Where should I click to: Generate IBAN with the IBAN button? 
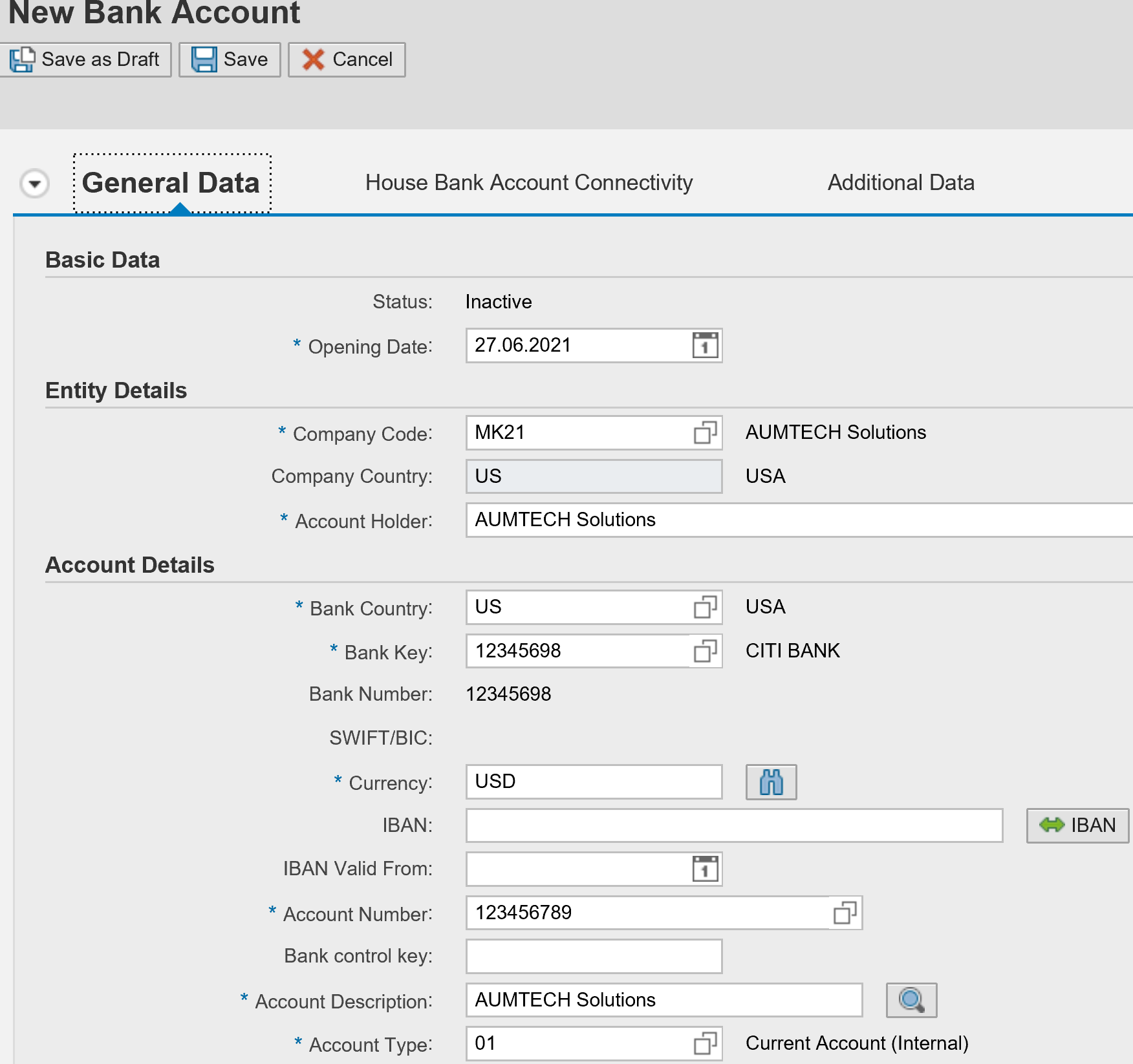(x=1077, y=825)
